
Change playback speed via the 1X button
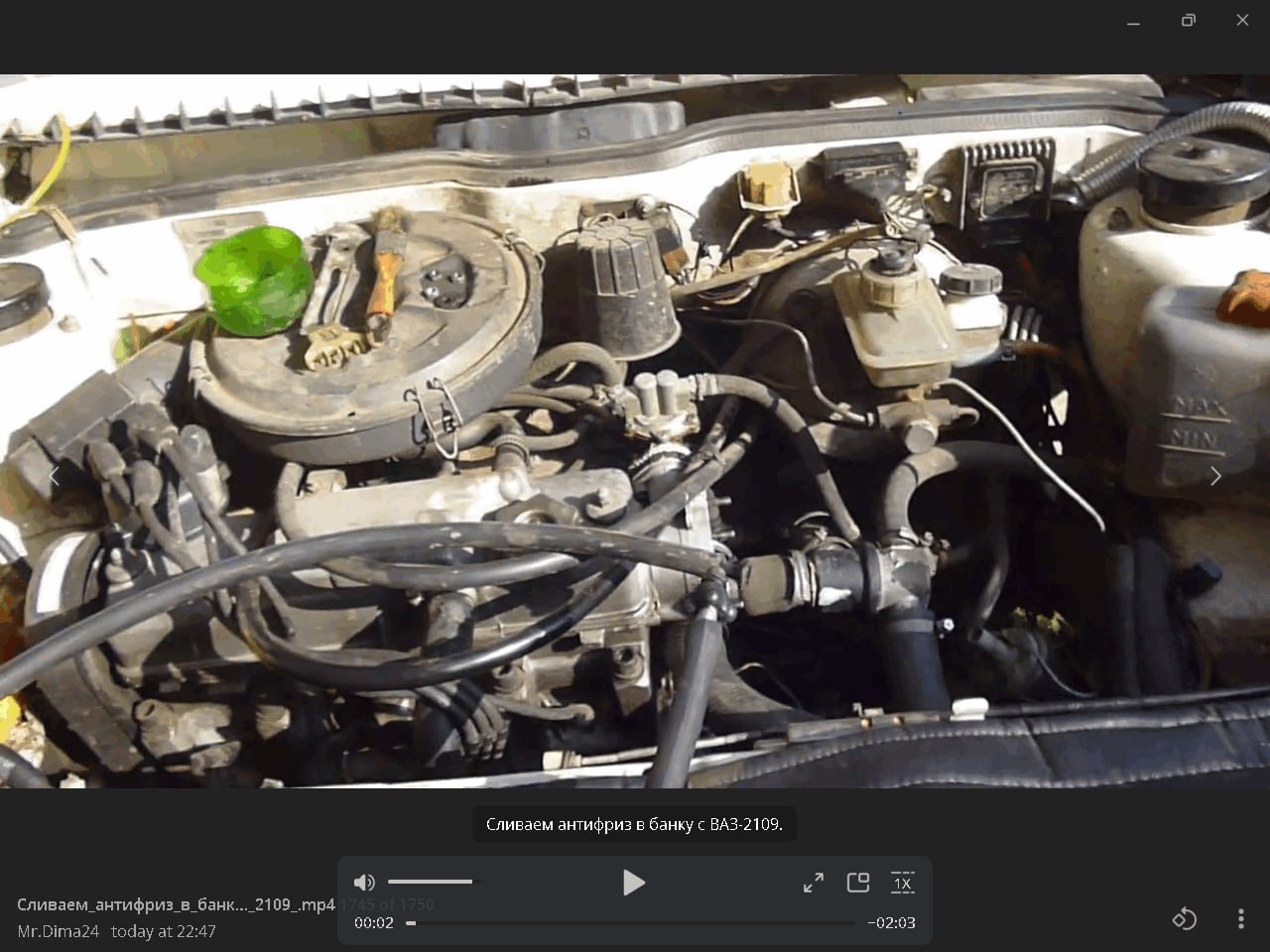(x=903, y=883)
